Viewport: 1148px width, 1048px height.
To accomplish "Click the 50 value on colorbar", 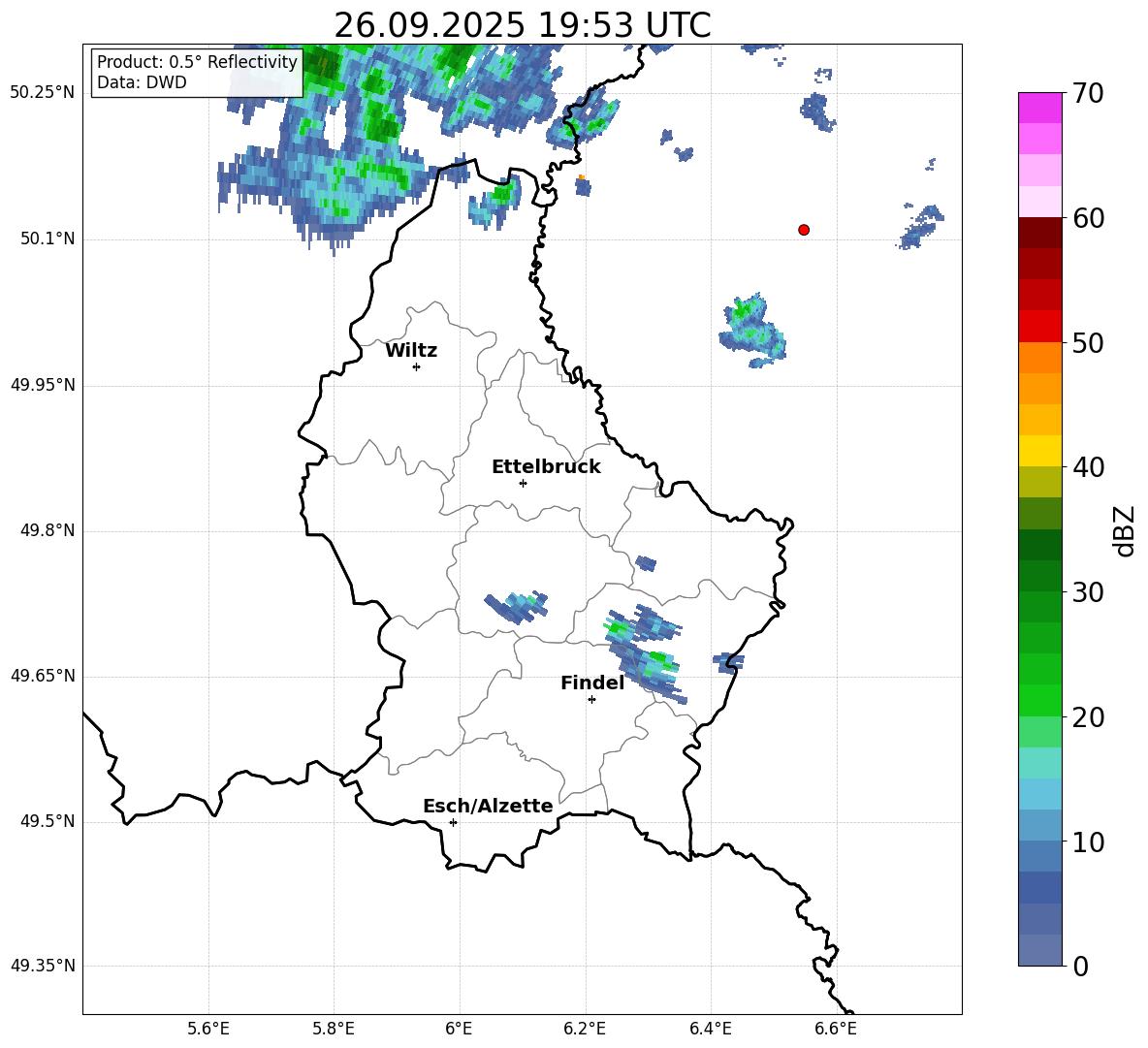I will [1088, 342].
